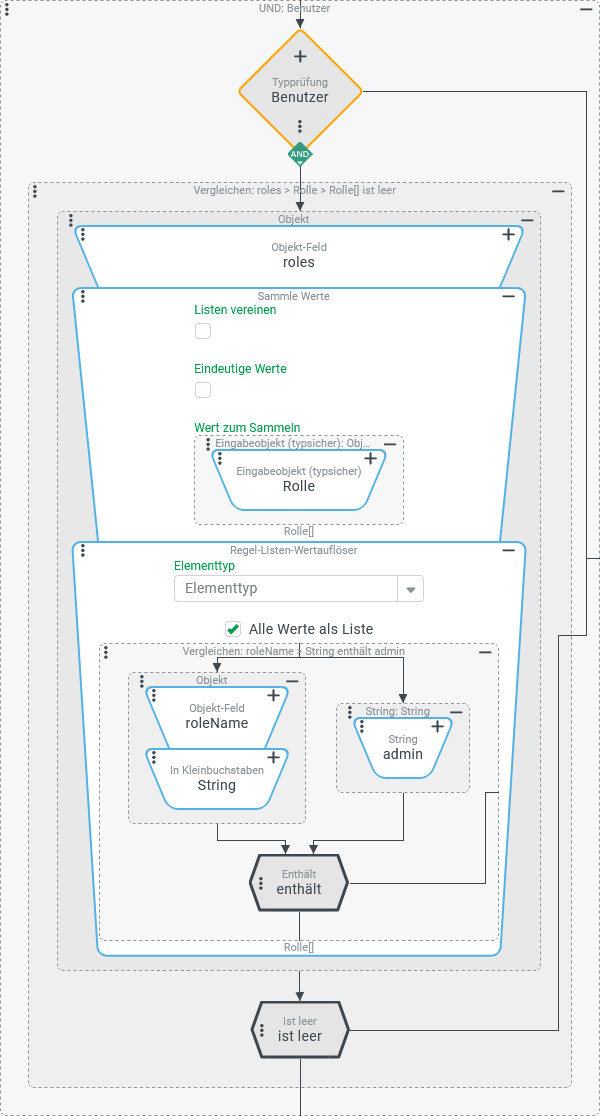600x1116 pixels.
Task: Open three-dot menu on ist leer node
Action: (x=261, y=1029)
